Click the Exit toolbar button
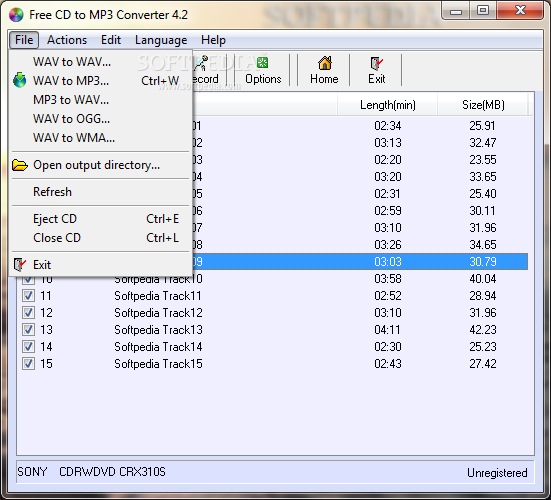The image size is (551, 500). click(377, 70)
